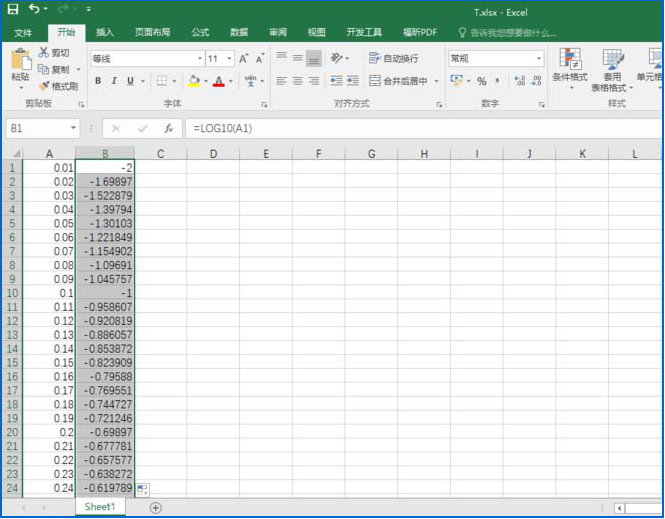Click the Insert Function fx icon

click(169, 128)
